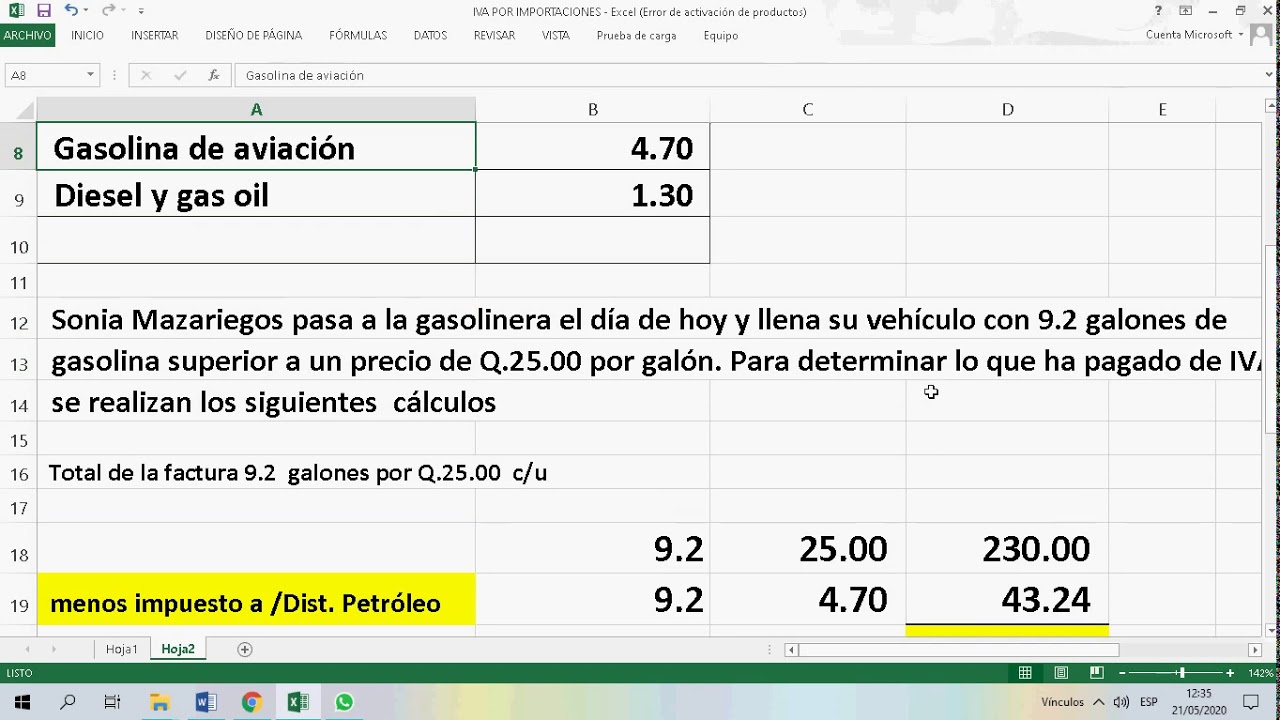This screenshot has width=1280, height=720.
Task: Open the FÓRMULAS ribbon tab
Action: tap(358, 35)
